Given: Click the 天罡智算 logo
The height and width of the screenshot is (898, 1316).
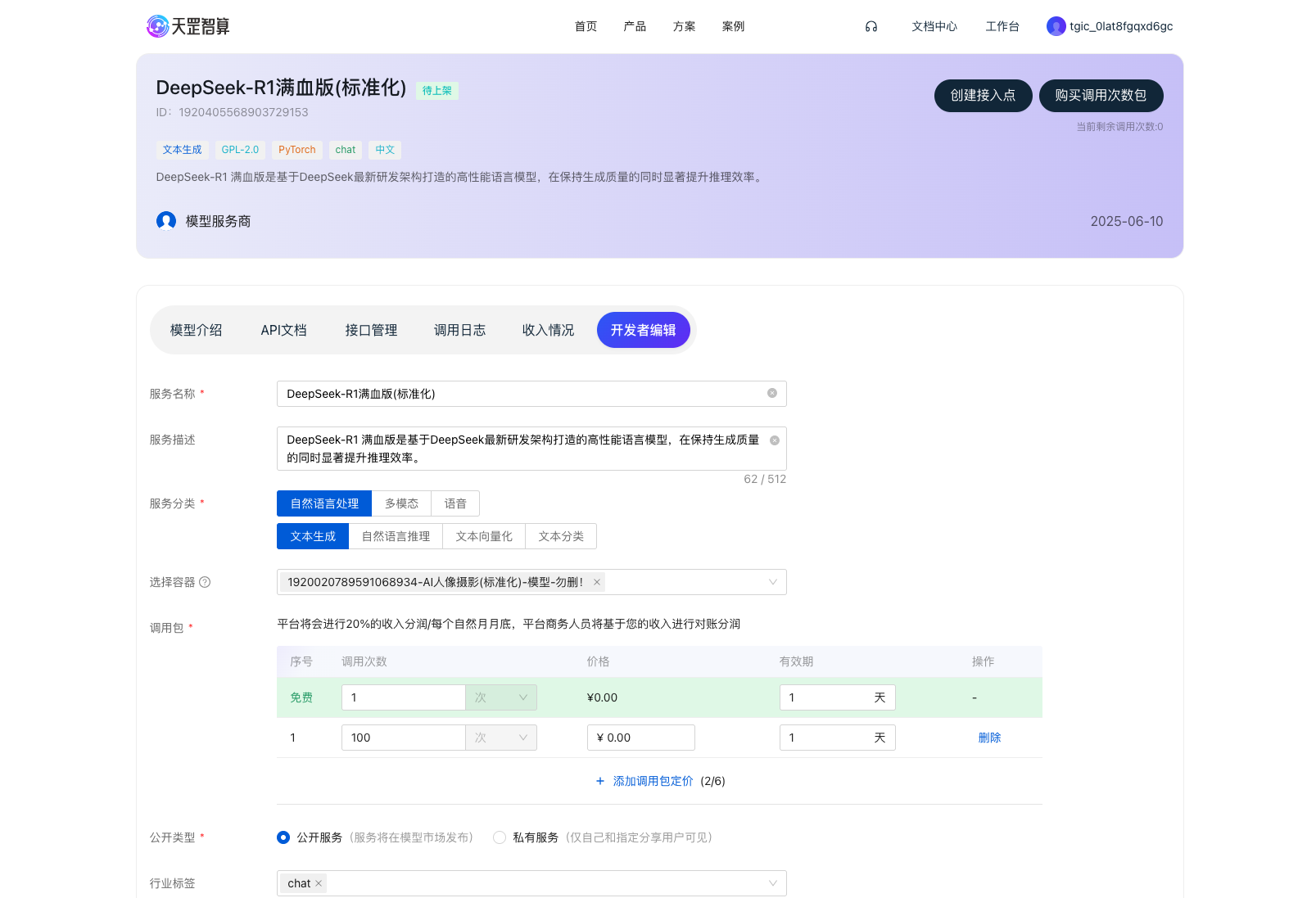Looking at the screenshot, I should point(188,26).
